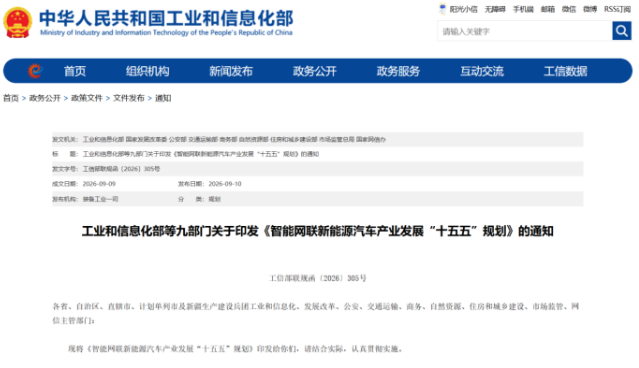Click the sentence starting 现将《智能网联新能源汽车
This screenshot has height=368, width=639.
[236, 349]
